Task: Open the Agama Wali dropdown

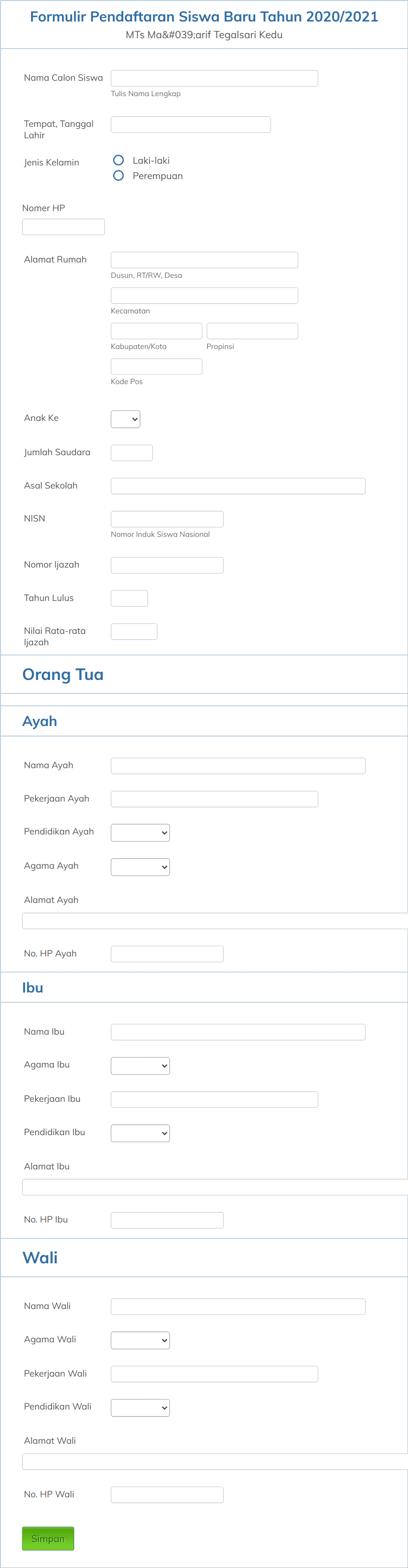Action: (x=140, y=1340)
